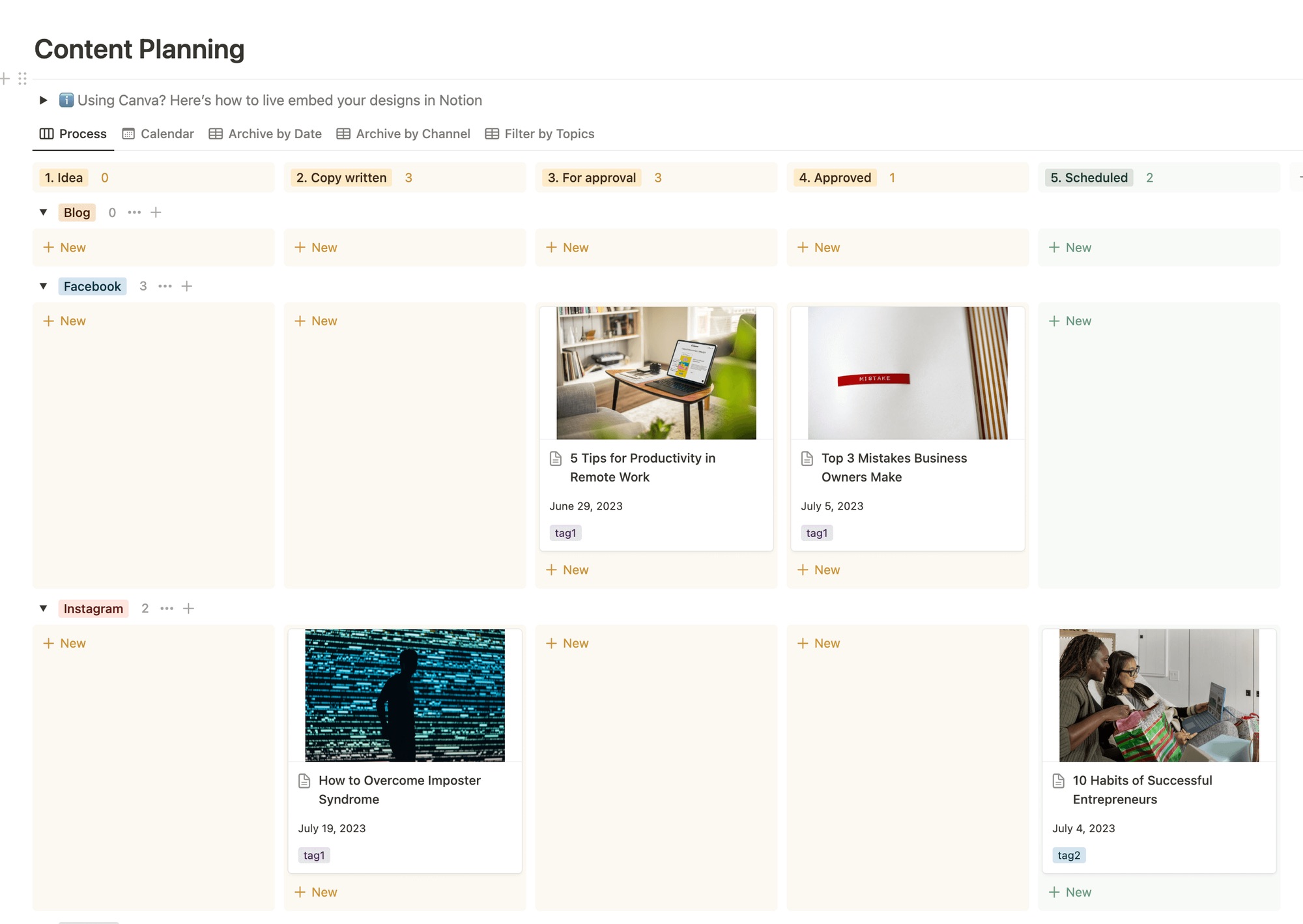Add New card under Blog Idea column

click(x=64, y=248)
